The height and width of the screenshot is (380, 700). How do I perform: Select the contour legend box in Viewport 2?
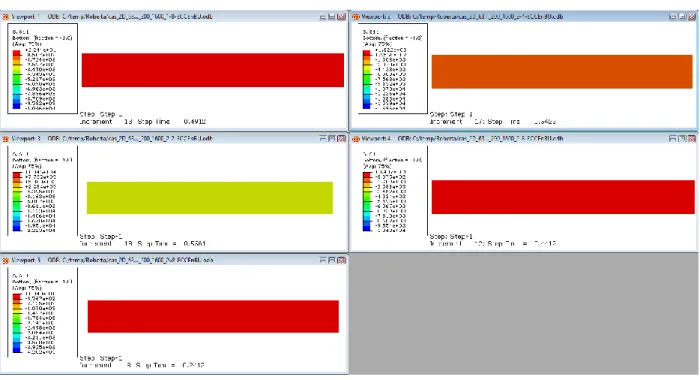[x=392, y=68]
